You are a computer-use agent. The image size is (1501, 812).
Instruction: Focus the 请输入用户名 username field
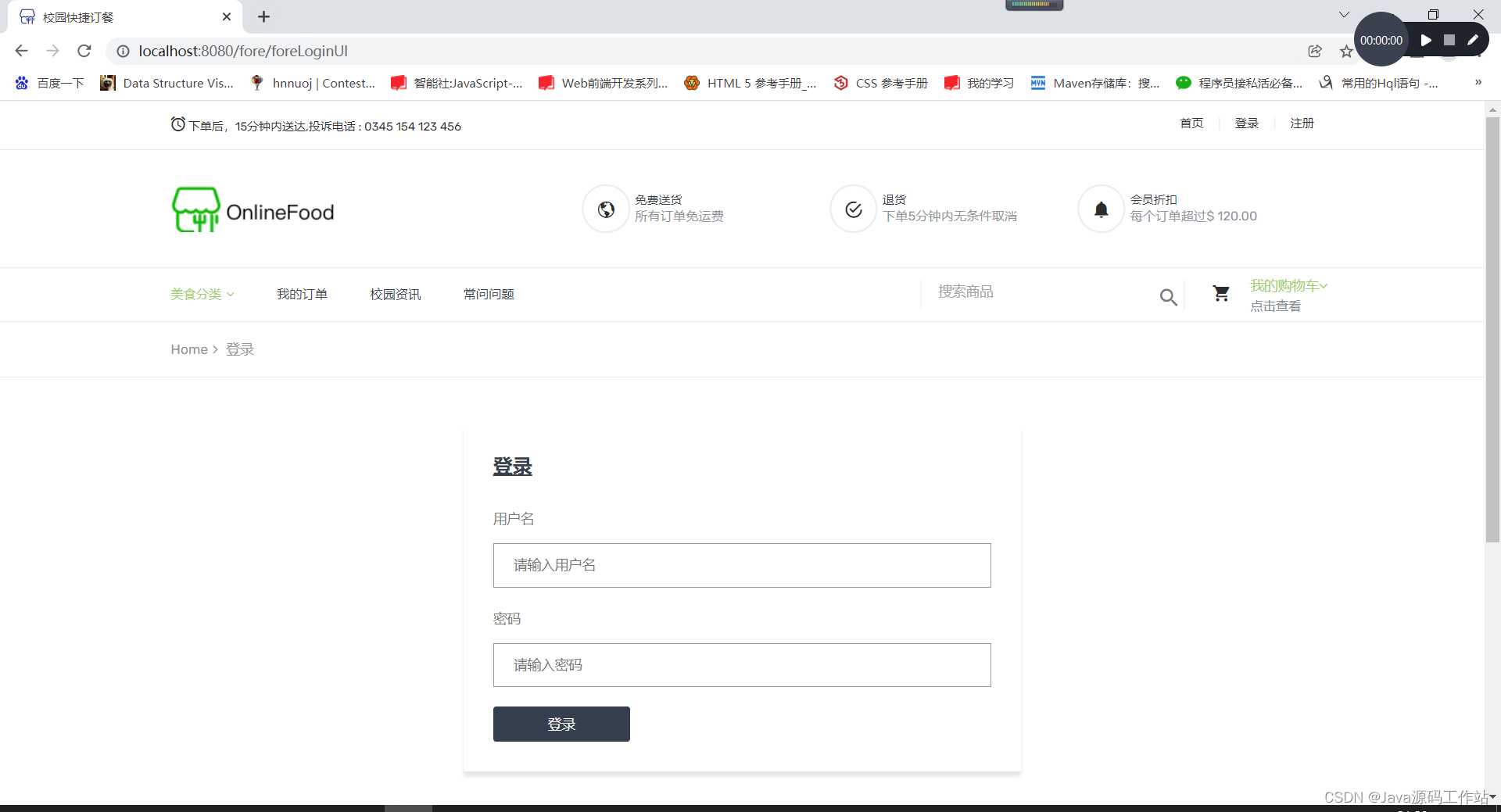tap(742, 565)
